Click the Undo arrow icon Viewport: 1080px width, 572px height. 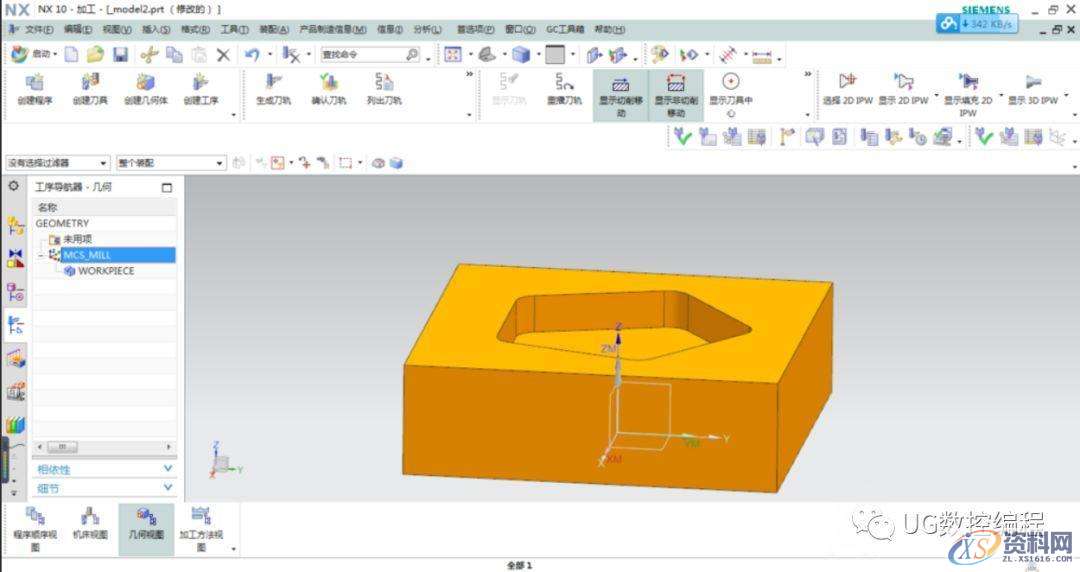point(252,54)
